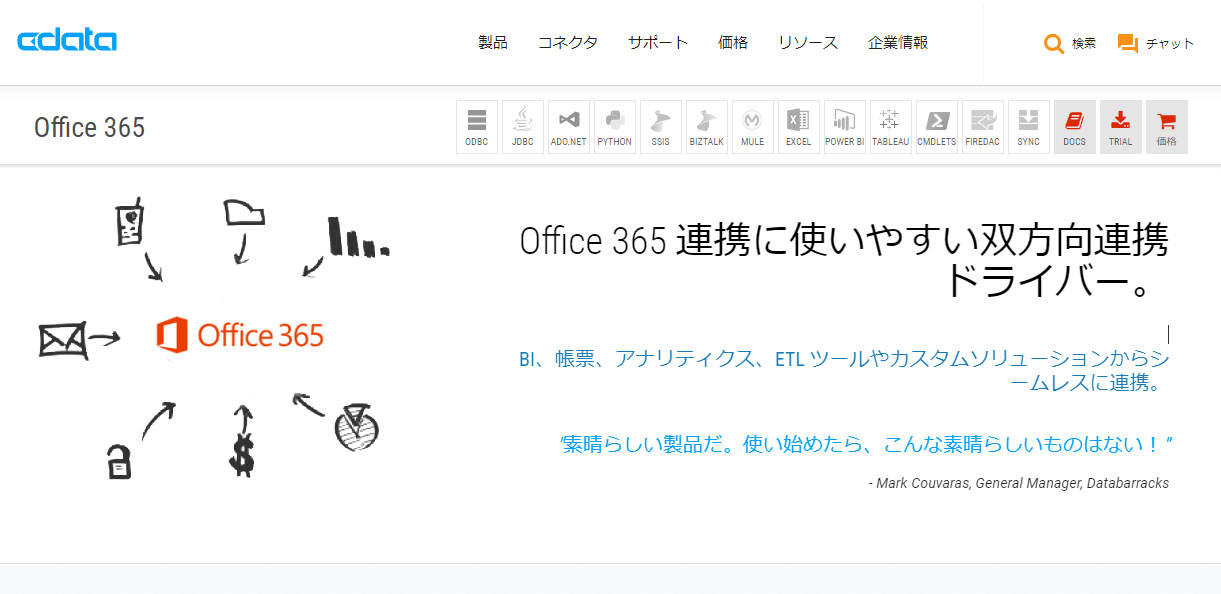Open the コネクタ menu
This screenshot has width=1221, height=594.
pos(568,42)
